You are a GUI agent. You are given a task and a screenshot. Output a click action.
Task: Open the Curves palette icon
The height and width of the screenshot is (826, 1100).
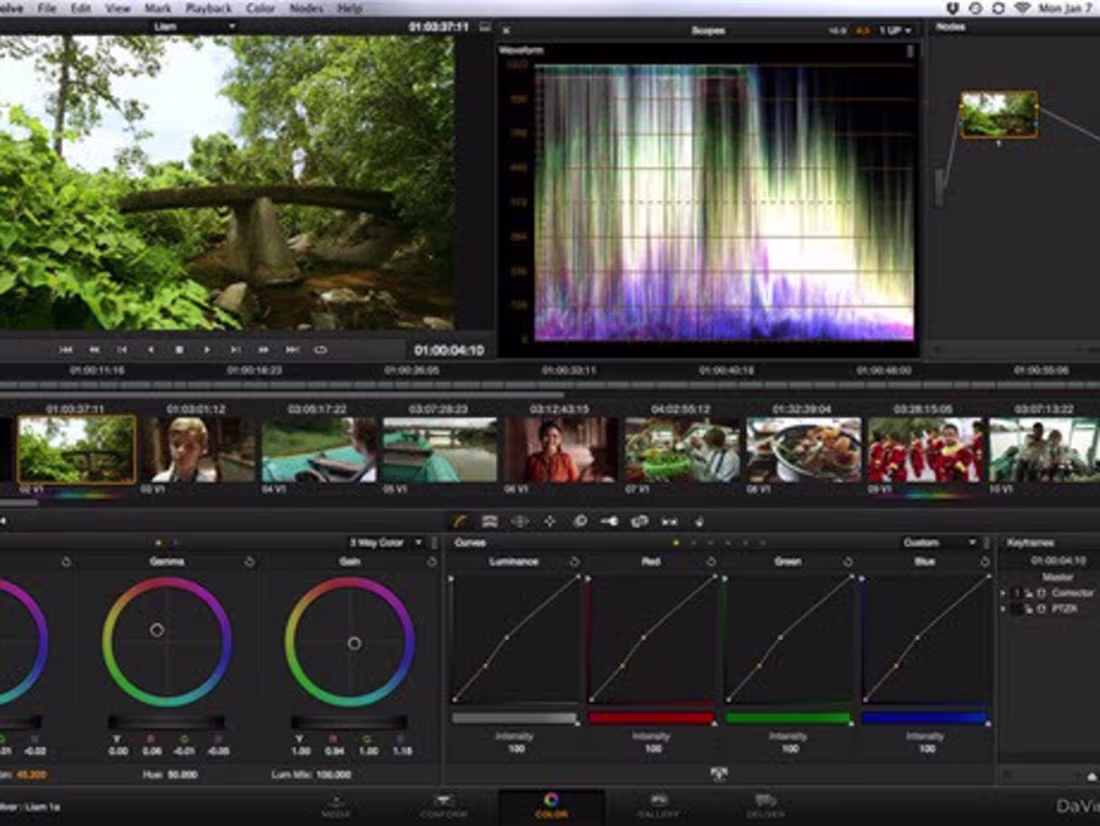[x=460, y=521]
